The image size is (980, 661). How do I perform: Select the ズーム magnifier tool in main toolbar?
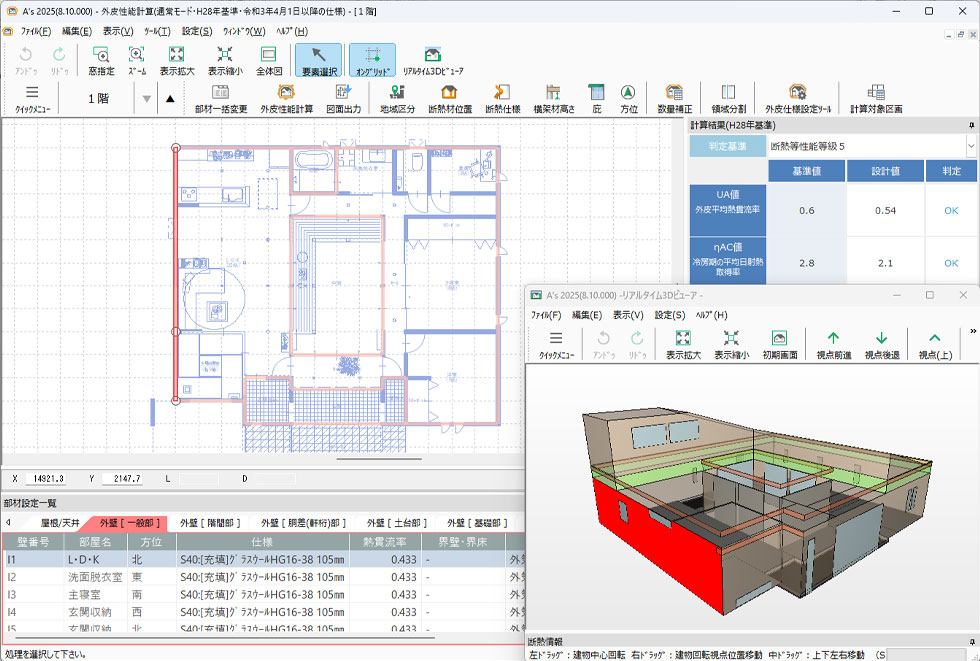point(137,61)
